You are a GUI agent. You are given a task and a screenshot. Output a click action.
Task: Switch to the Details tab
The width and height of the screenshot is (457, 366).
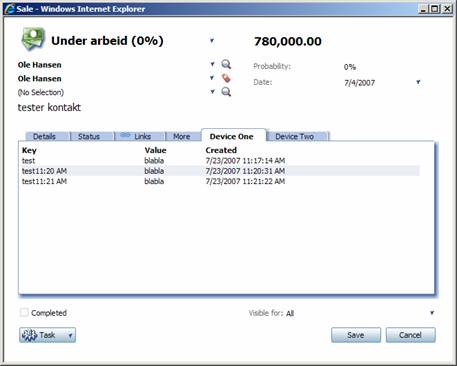point(44,136)
